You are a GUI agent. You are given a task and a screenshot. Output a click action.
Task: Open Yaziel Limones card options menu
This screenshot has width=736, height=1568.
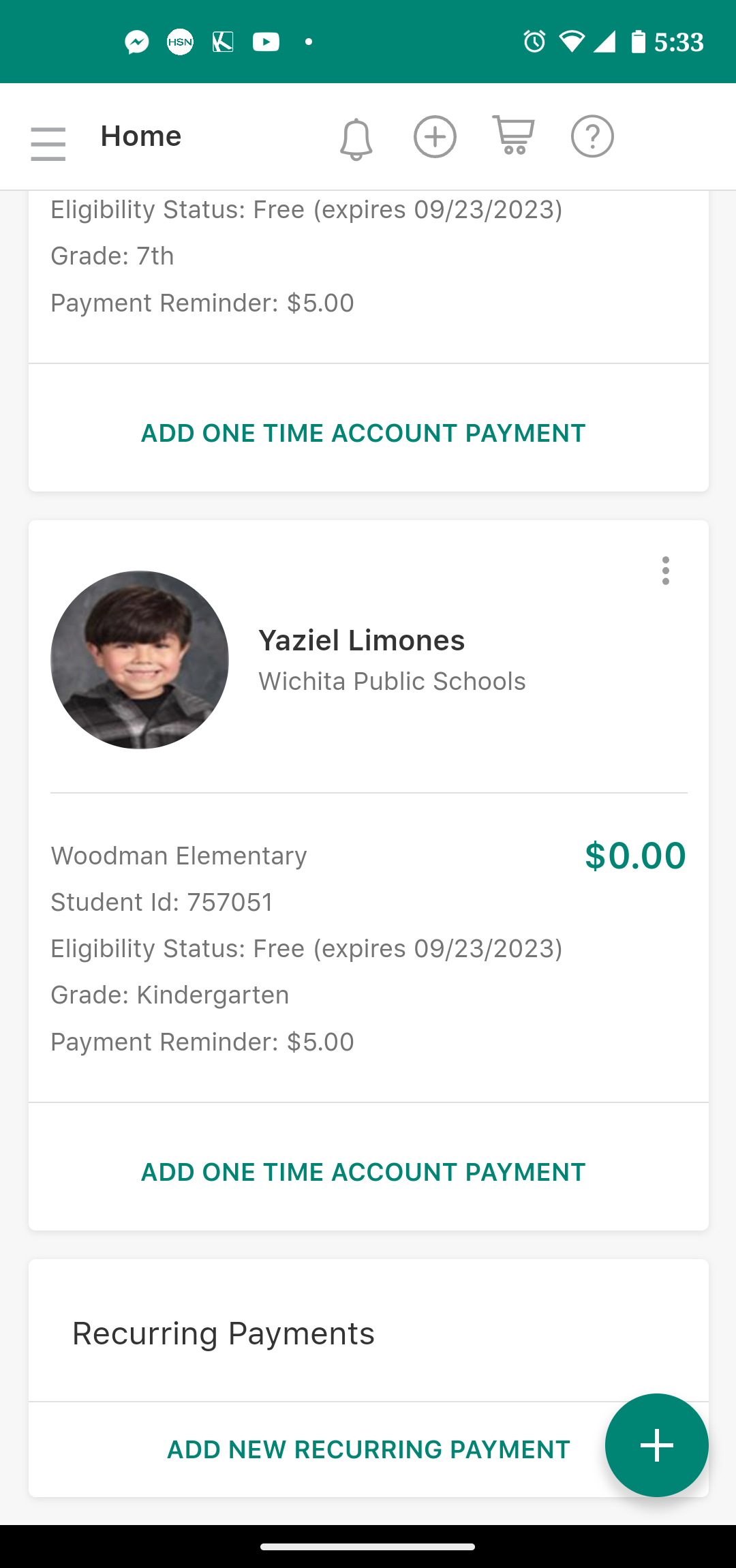(x=666, y=571)
